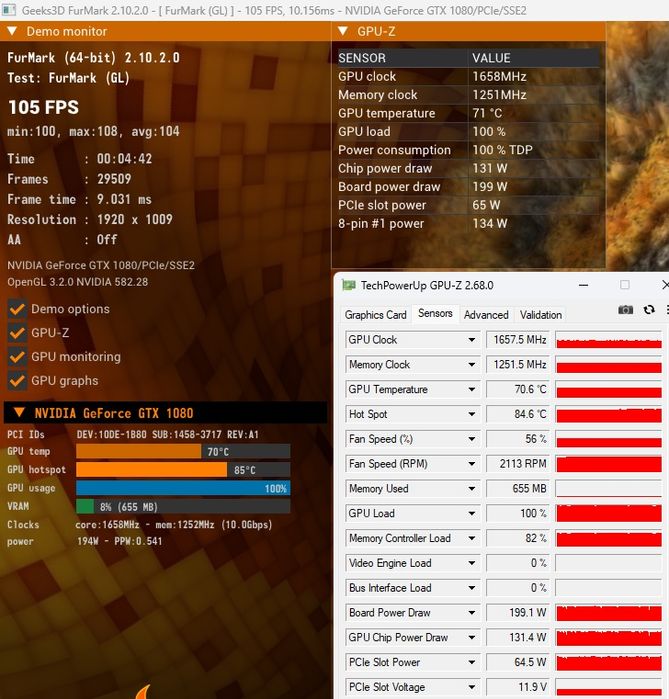Click the GPU Clock history graph

pos(609,340)
